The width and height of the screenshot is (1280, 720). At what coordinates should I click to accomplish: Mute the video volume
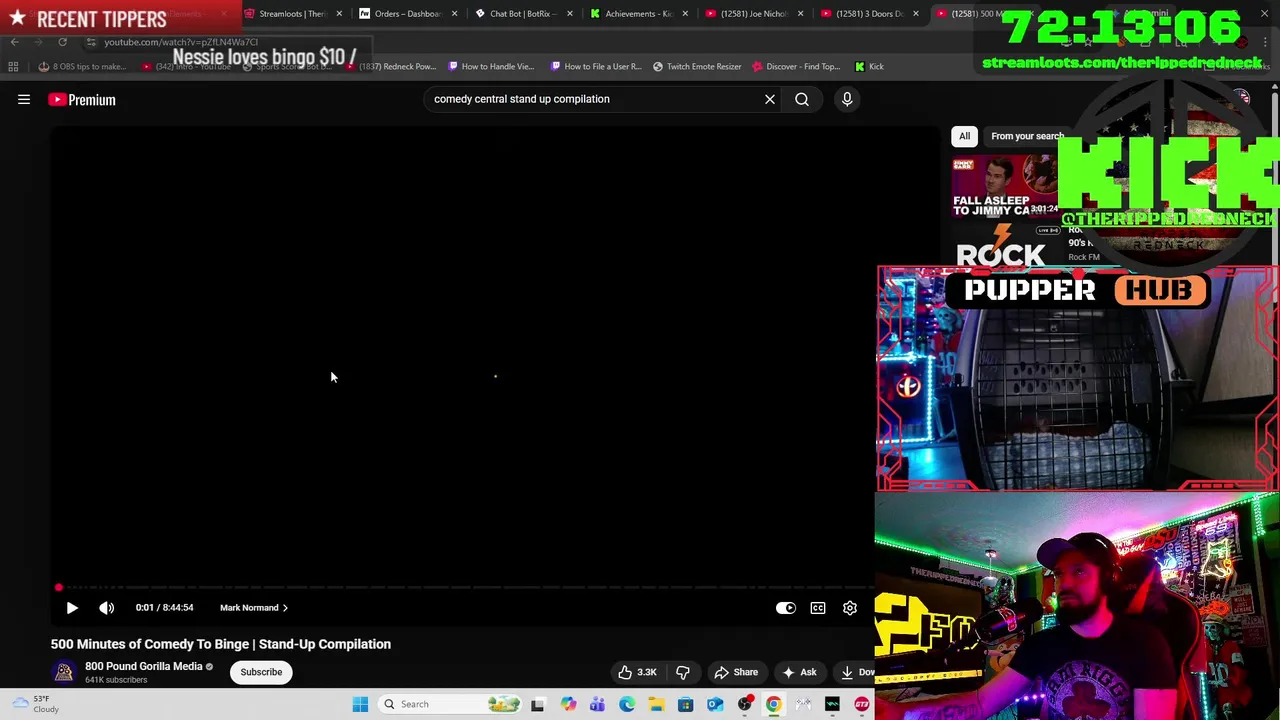pyautogui.click(x=107, y=607)
